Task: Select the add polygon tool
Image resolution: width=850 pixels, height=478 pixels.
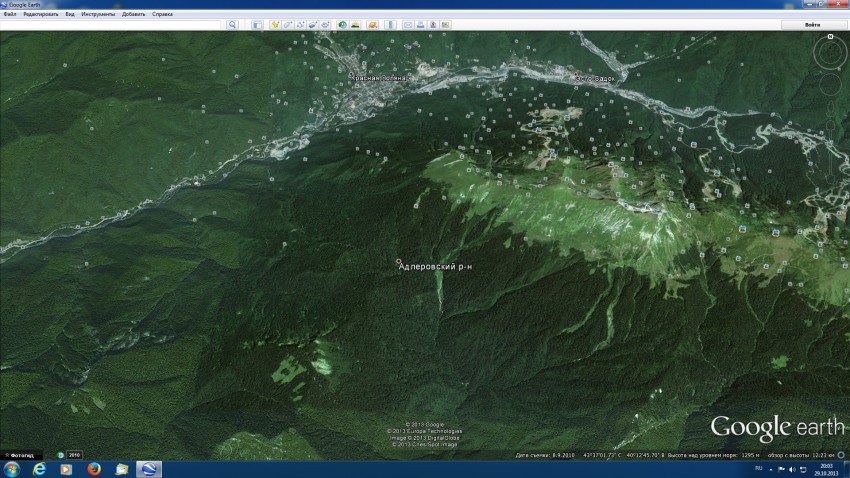Action: click(x=287, y=24)
